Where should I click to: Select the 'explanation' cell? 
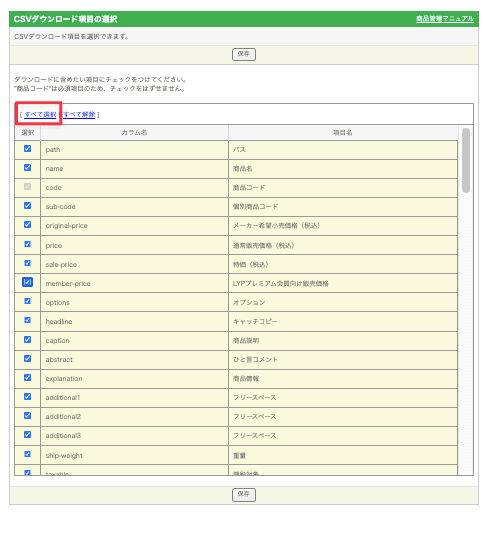click(134, 378)
